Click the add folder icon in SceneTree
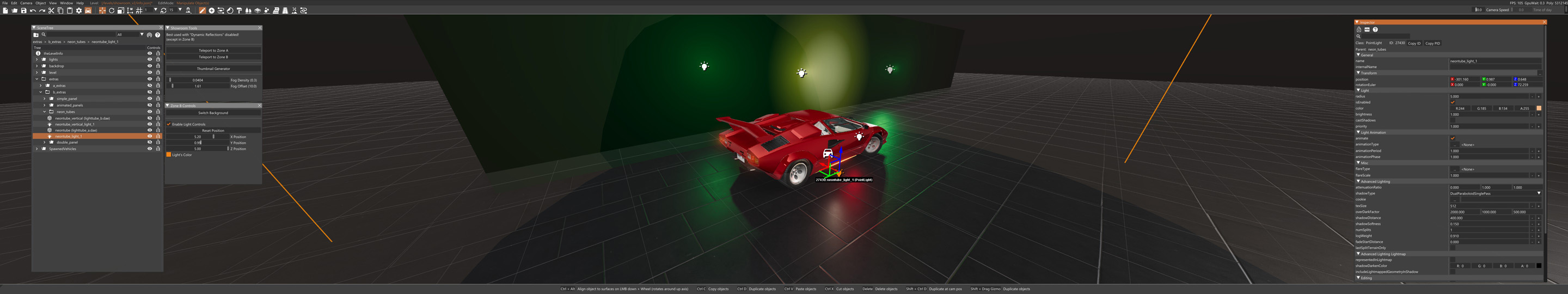This screenshot has width=1568, height=294. [x=36, y=35]
